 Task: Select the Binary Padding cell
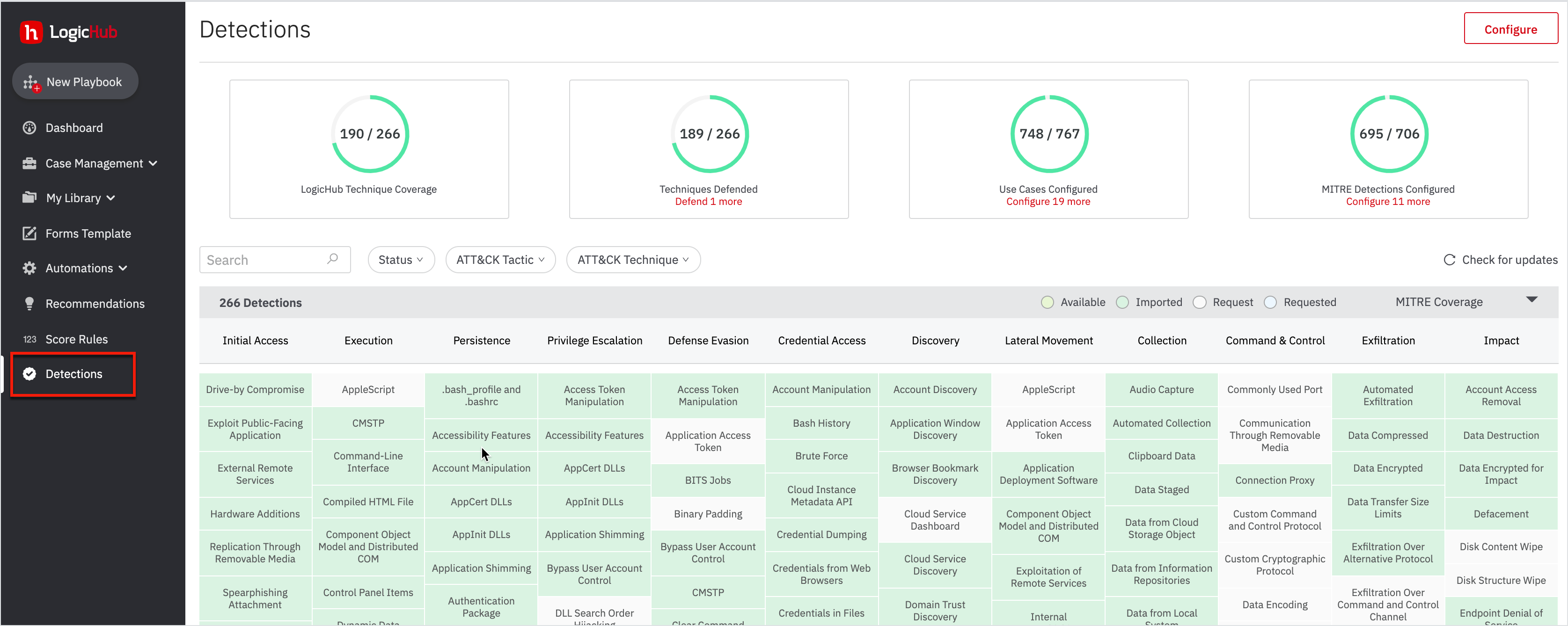pos(708,514)
